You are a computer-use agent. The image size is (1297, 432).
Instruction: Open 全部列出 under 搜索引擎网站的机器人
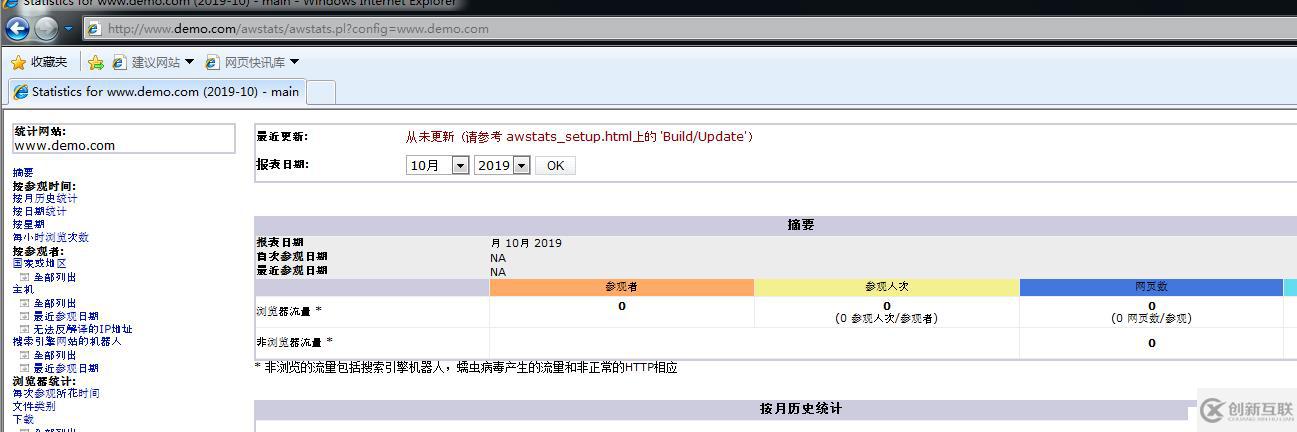click(x=55, y=355)
